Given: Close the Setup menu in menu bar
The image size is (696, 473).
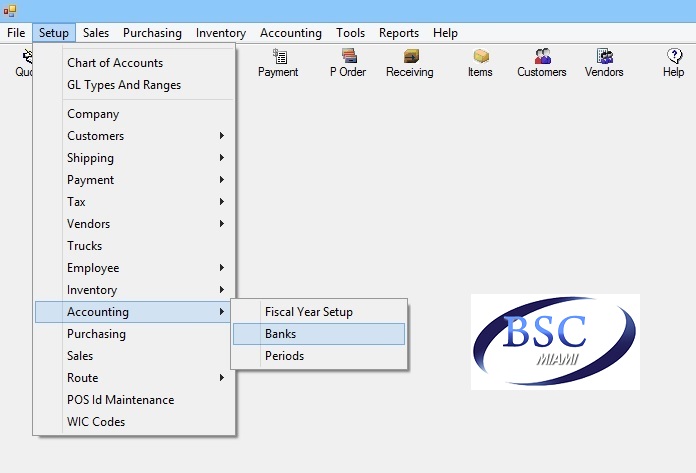Looking at the screenshot, I should pyautogui.click(x=54, y=33).
